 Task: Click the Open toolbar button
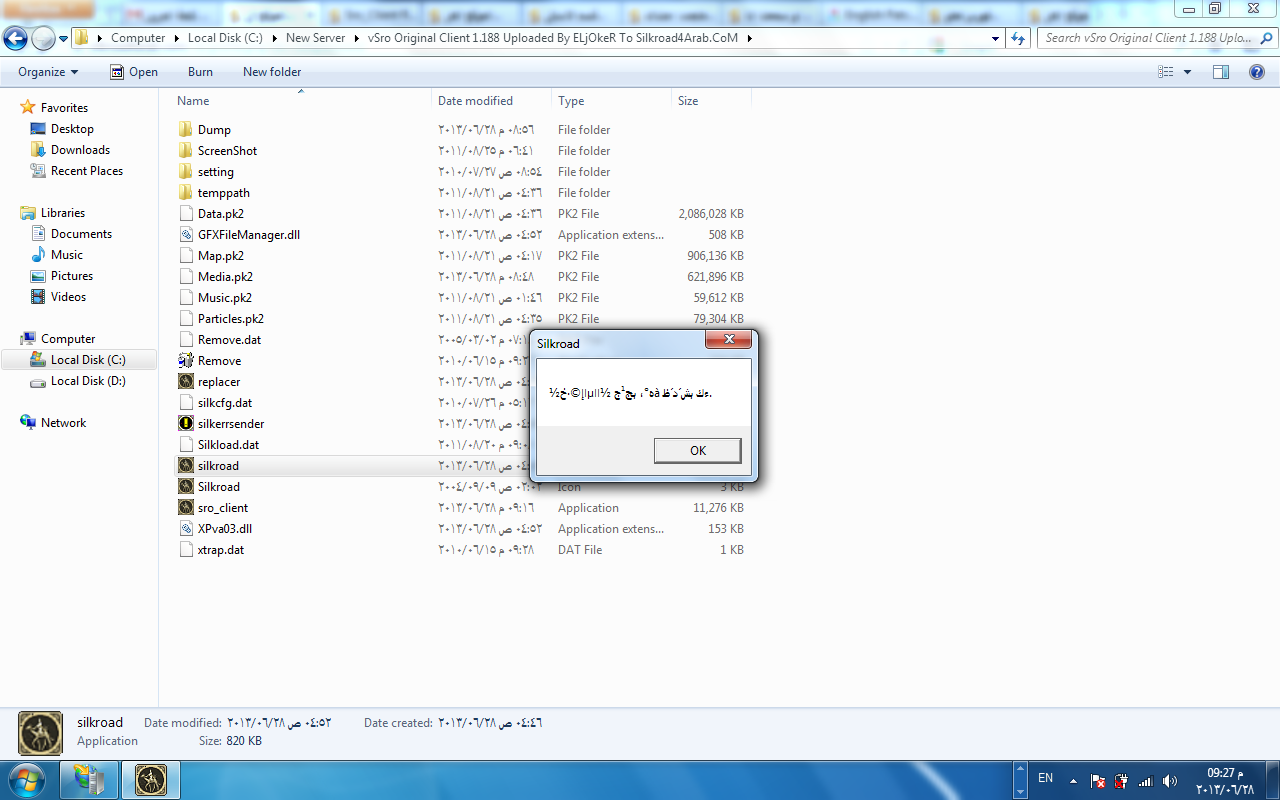tap(133, 72)
